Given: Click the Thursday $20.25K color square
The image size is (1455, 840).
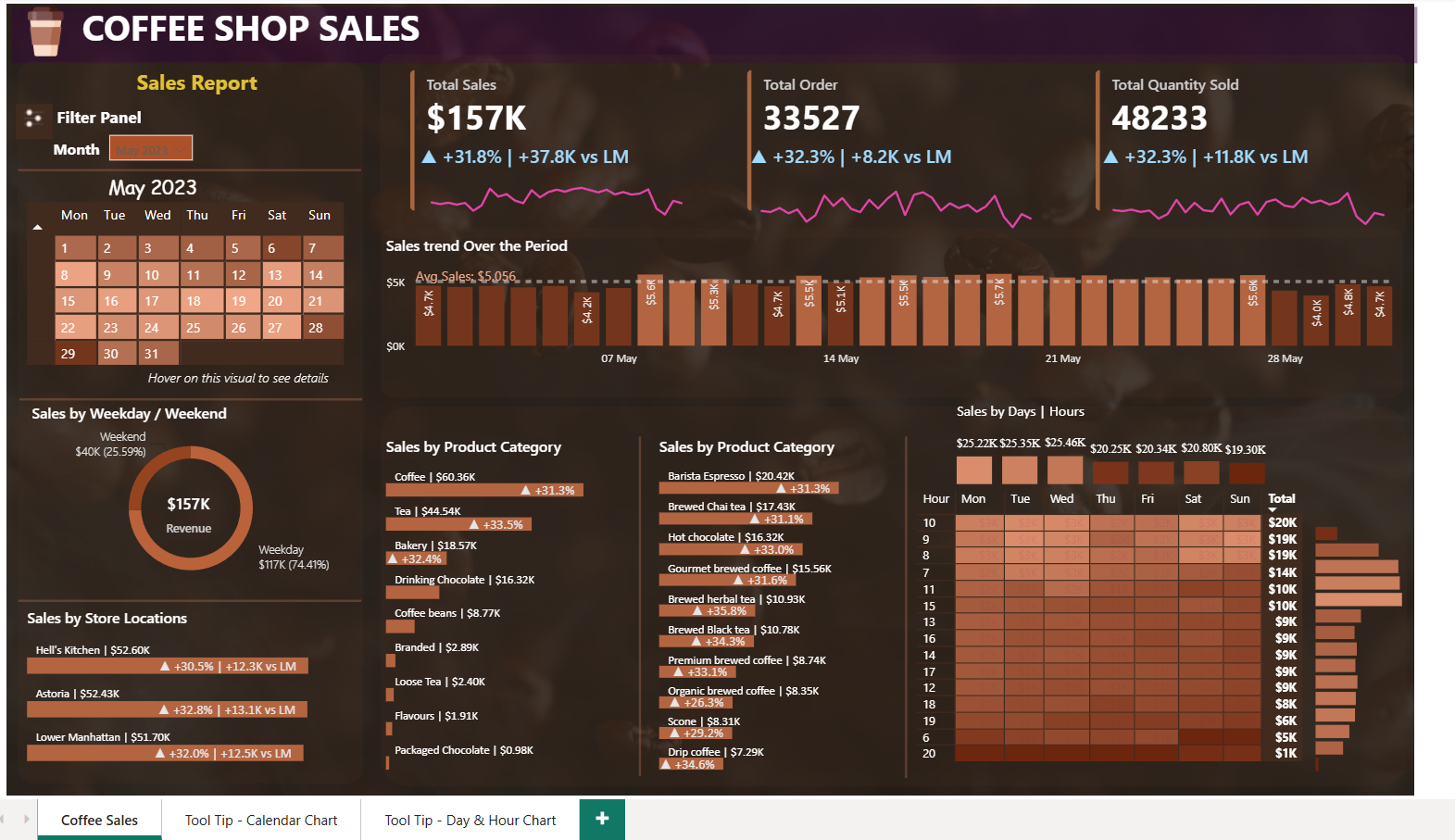Looking at the screenshot, I should (x=1110, y=472).
